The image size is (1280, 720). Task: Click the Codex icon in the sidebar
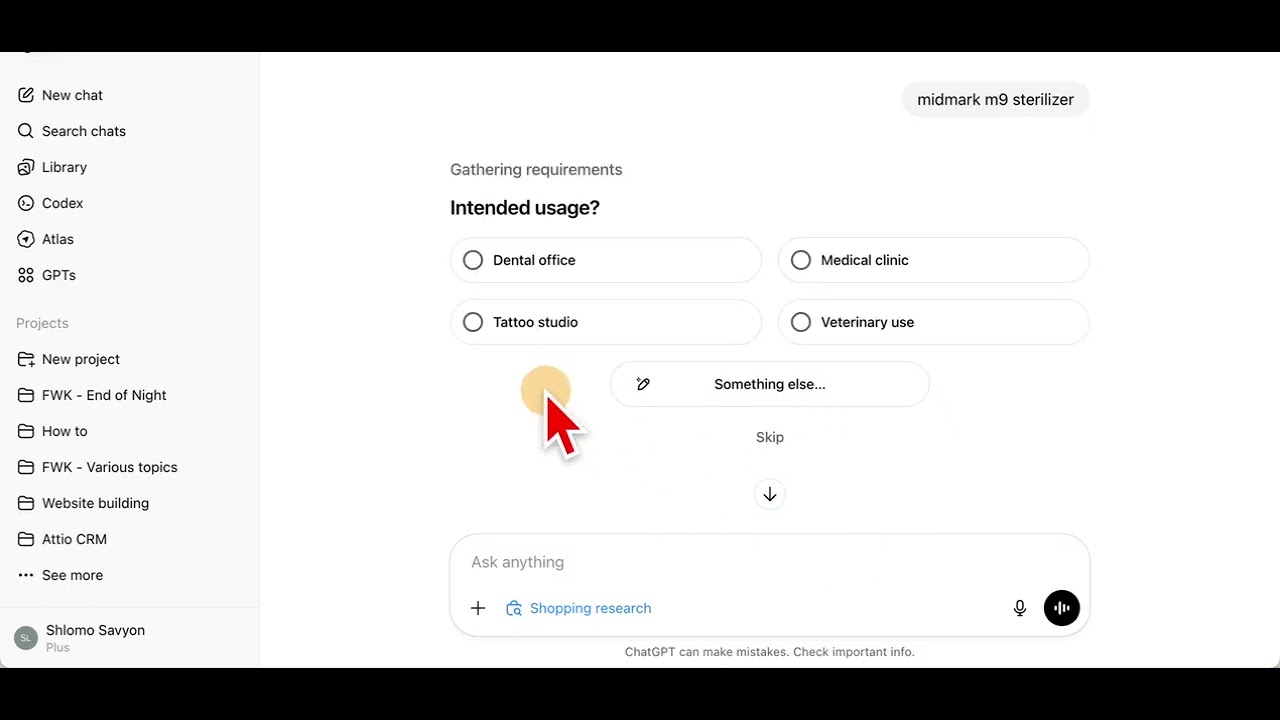26,203
